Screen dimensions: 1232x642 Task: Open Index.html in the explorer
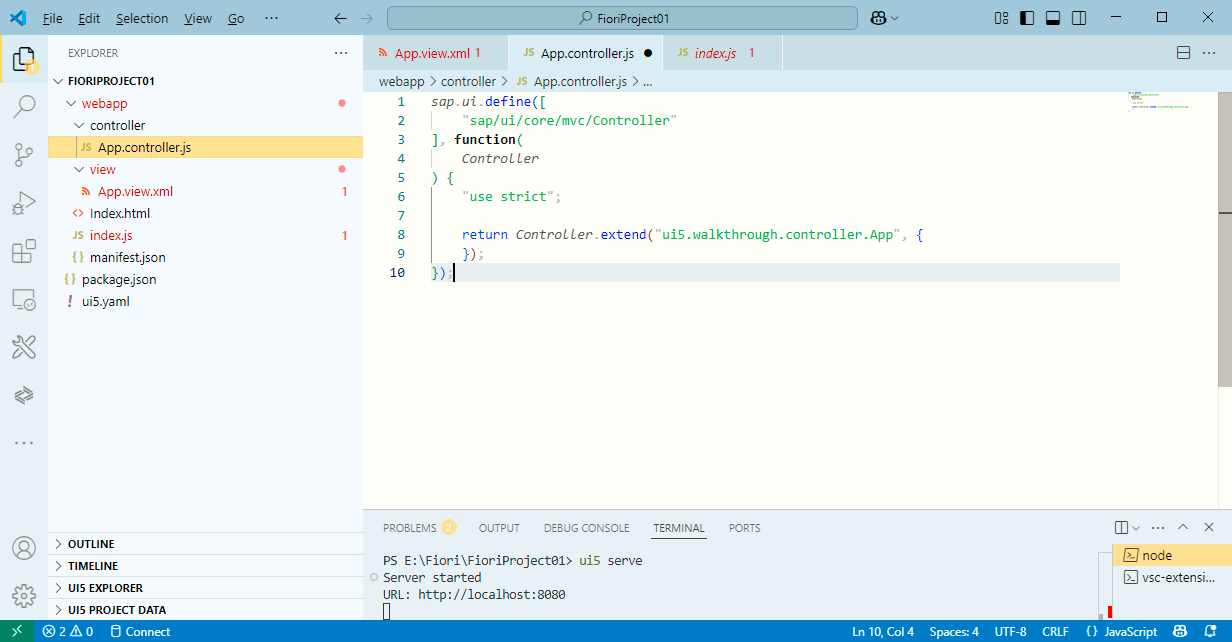(205, 213)
